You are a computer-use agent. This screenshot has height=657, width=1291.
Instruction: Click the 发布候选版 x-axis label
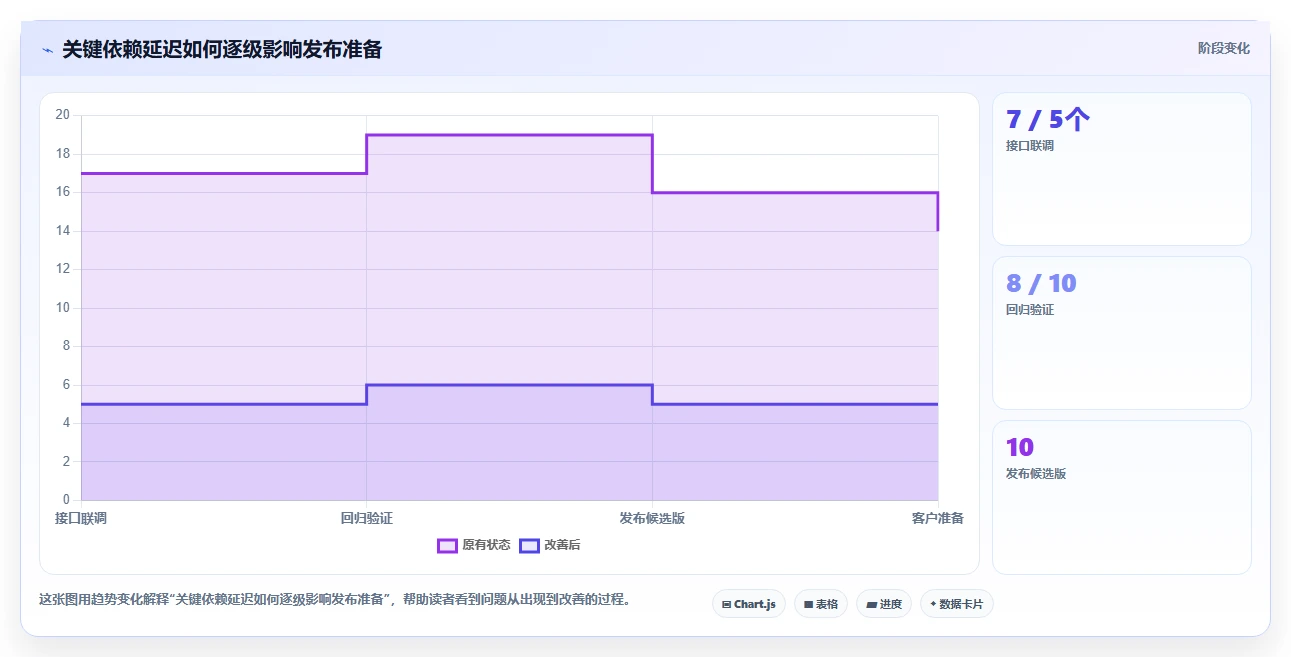pos(652,518)
